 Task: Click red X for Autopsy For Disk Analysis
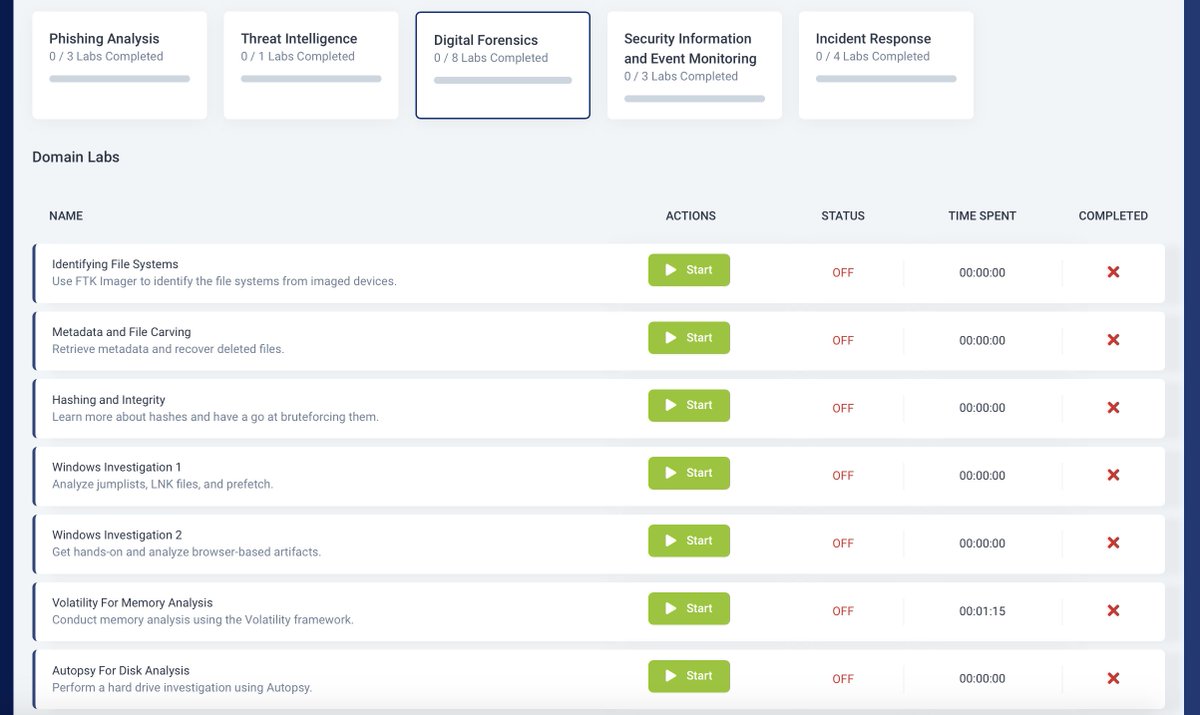point(1113,678)
